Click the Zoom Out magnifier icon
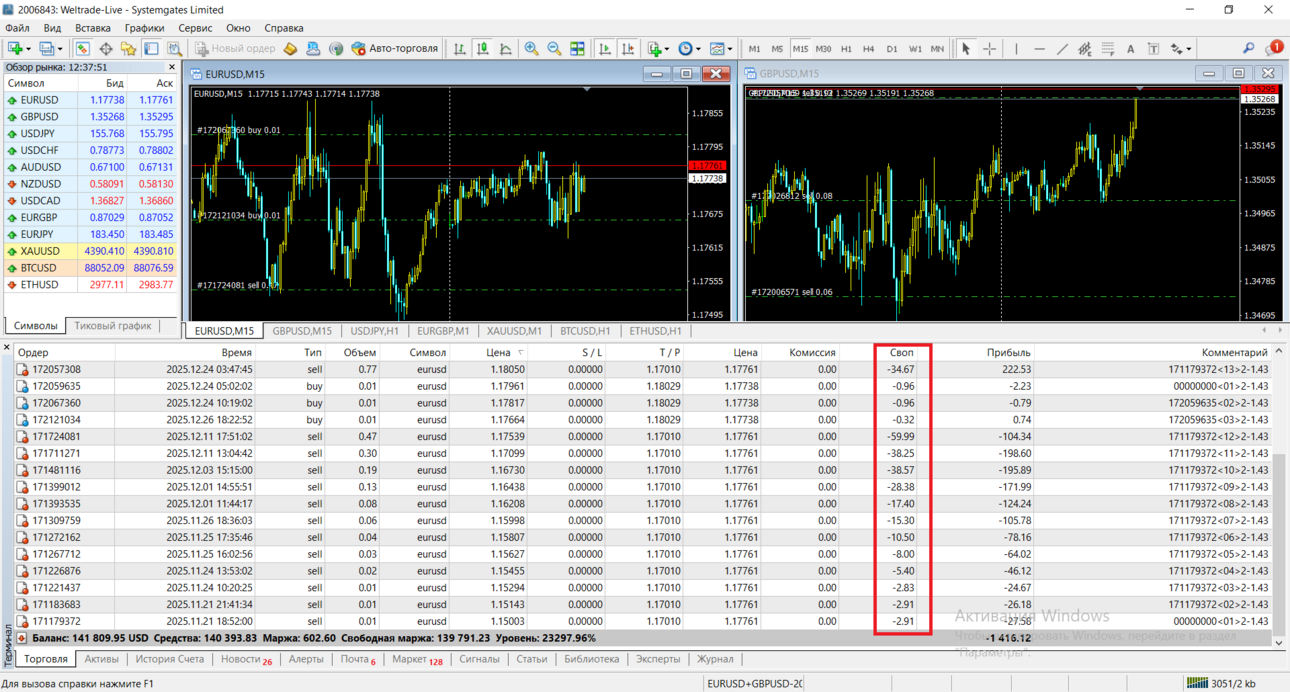The image size is (1290, 692). pos(554,48)
